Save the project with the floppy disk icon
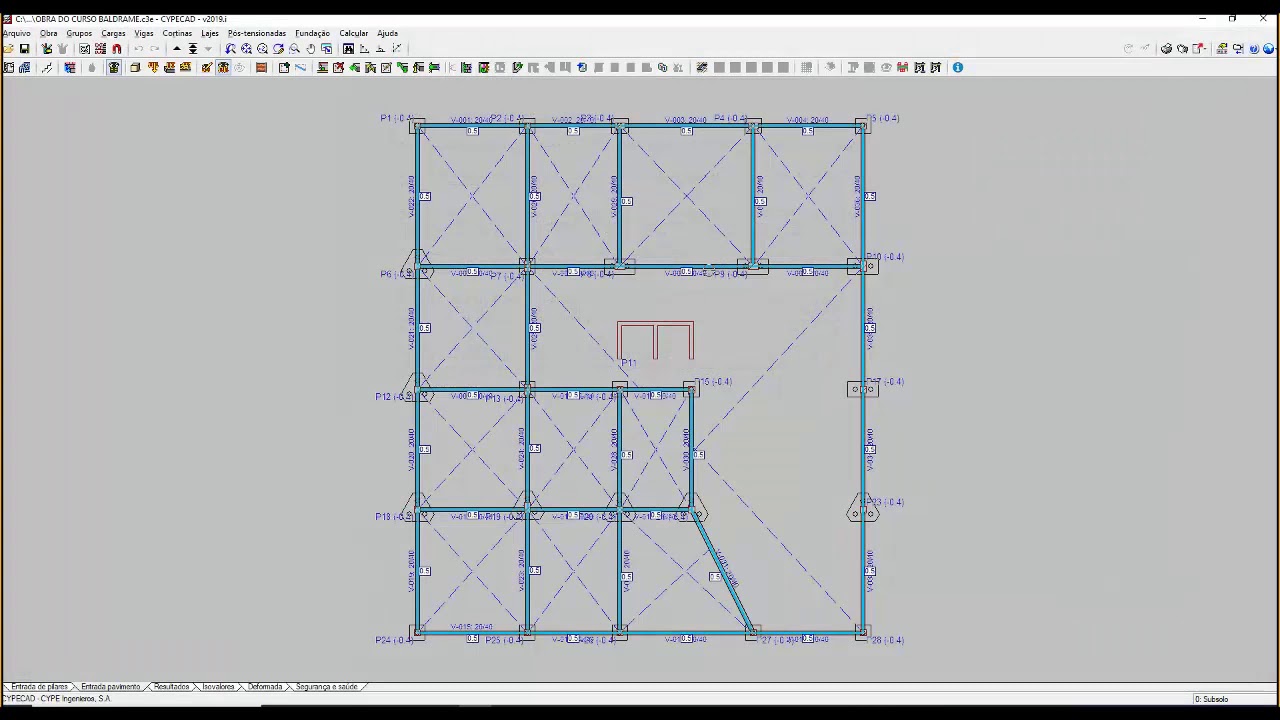 tap(25, 48)
